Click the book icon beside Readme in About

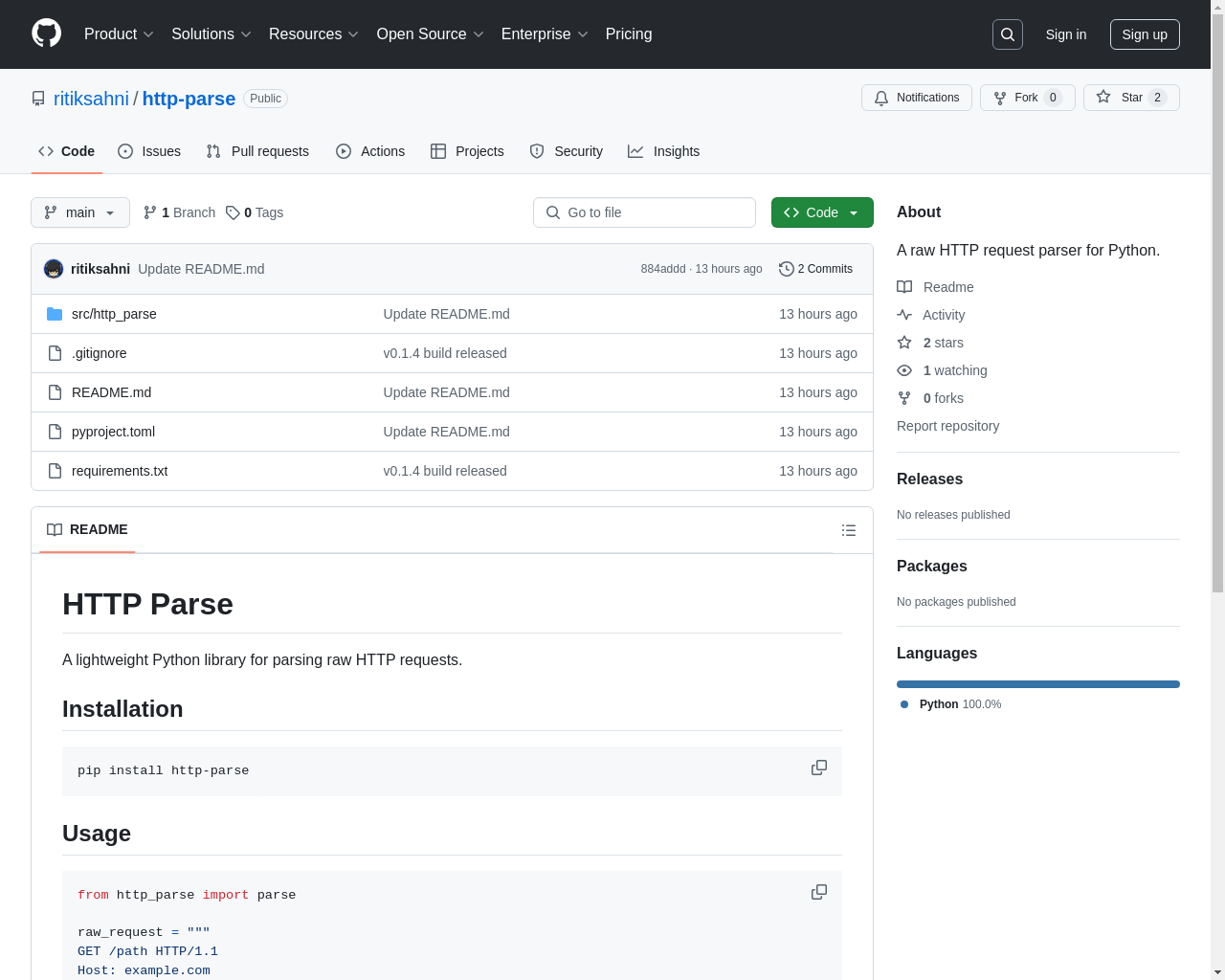click(904, 287)
